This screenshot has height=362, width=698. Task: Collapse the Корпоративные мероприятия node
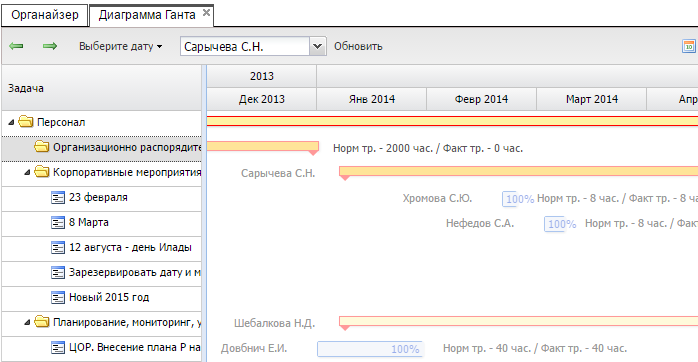(27, 172)
